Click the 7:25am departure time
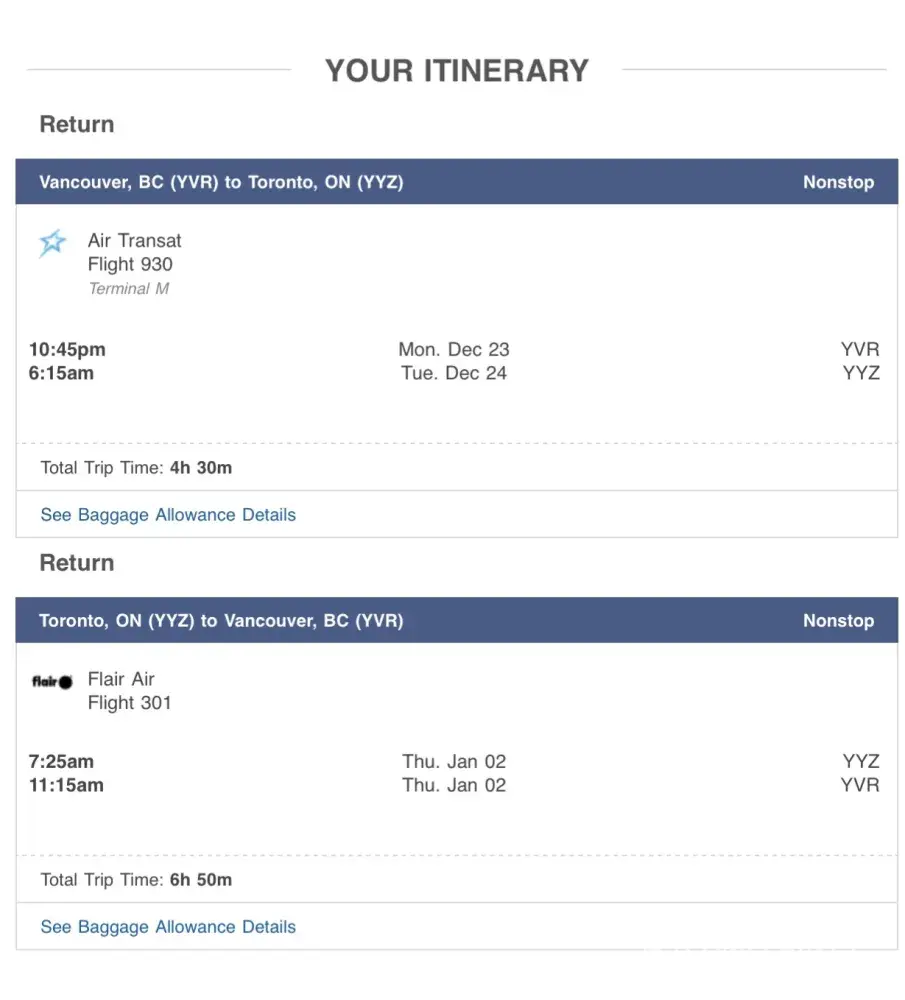 coord(61,762)
